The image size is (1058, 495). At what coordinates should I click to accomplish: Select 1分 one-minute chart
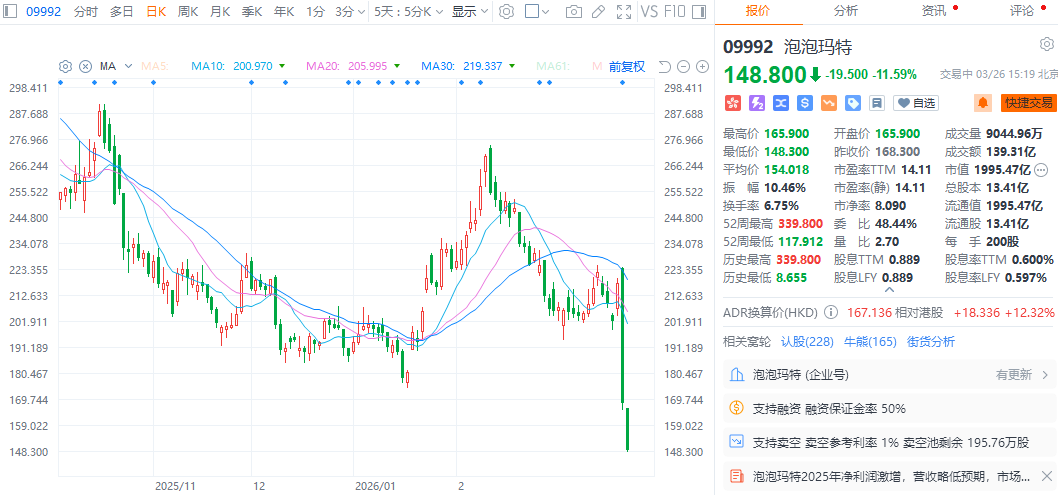coord(314,11)
